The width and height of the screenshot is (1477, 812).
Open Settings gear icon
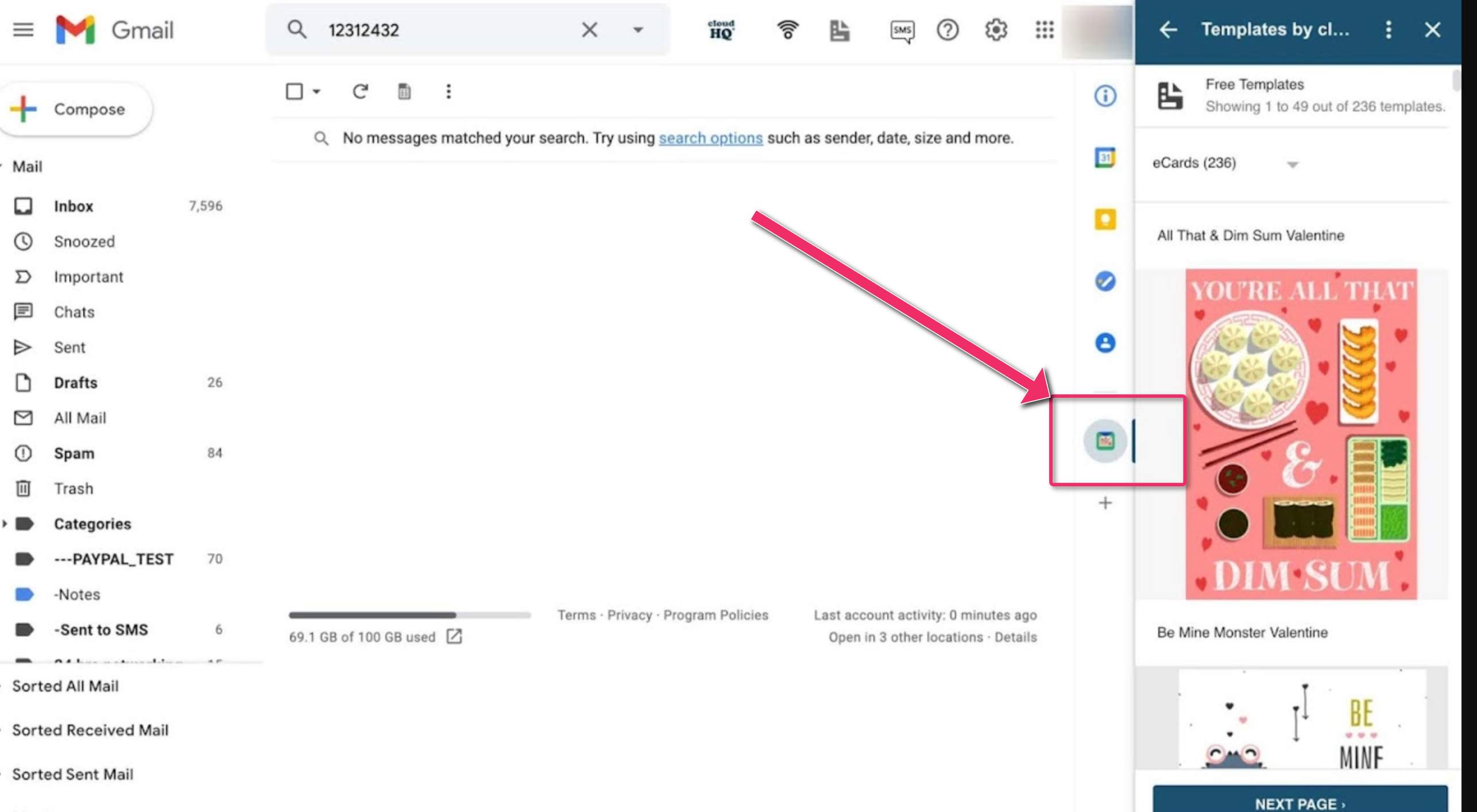(x=996, y=29)
